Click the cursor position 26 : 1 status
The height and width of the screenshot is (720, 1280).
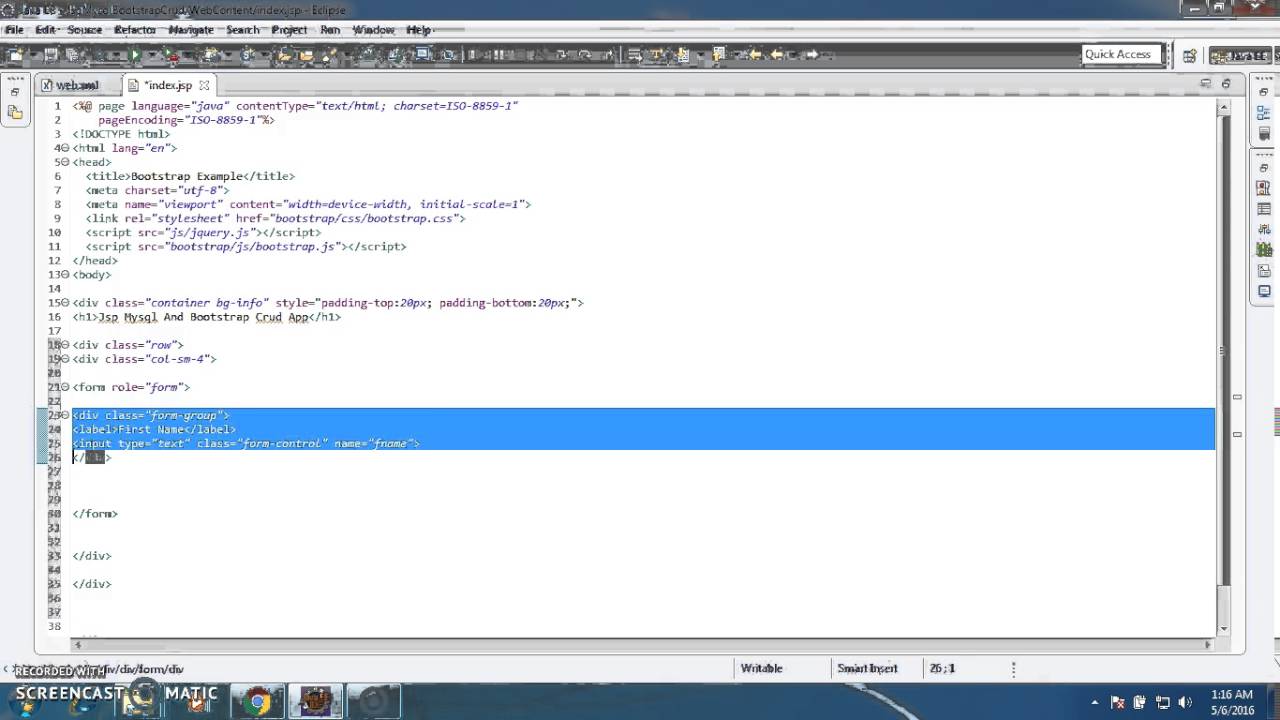click(942, 668)
